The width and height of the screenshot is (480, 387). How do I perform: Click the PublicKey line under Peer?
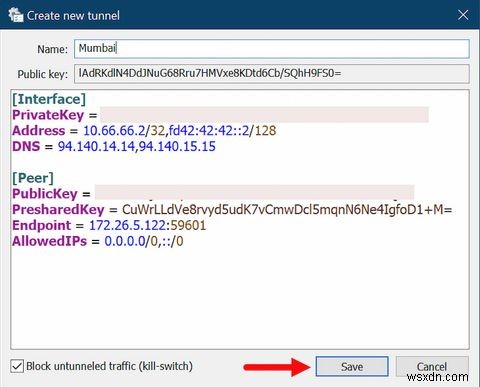point(213,193)
